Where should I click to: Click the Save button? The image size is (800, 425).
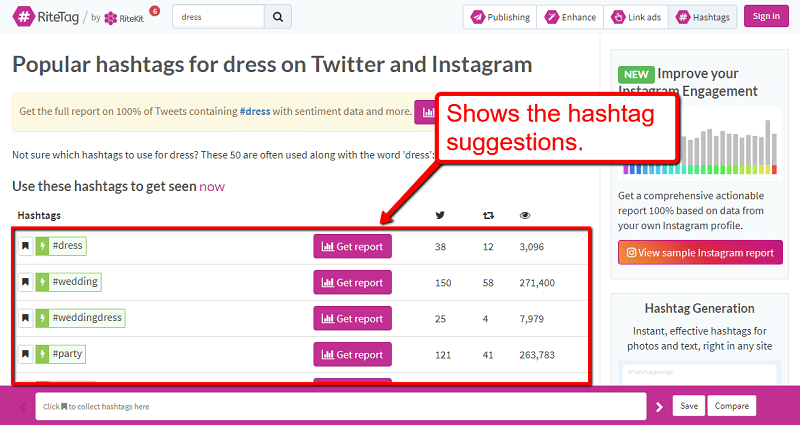point(689,406)
